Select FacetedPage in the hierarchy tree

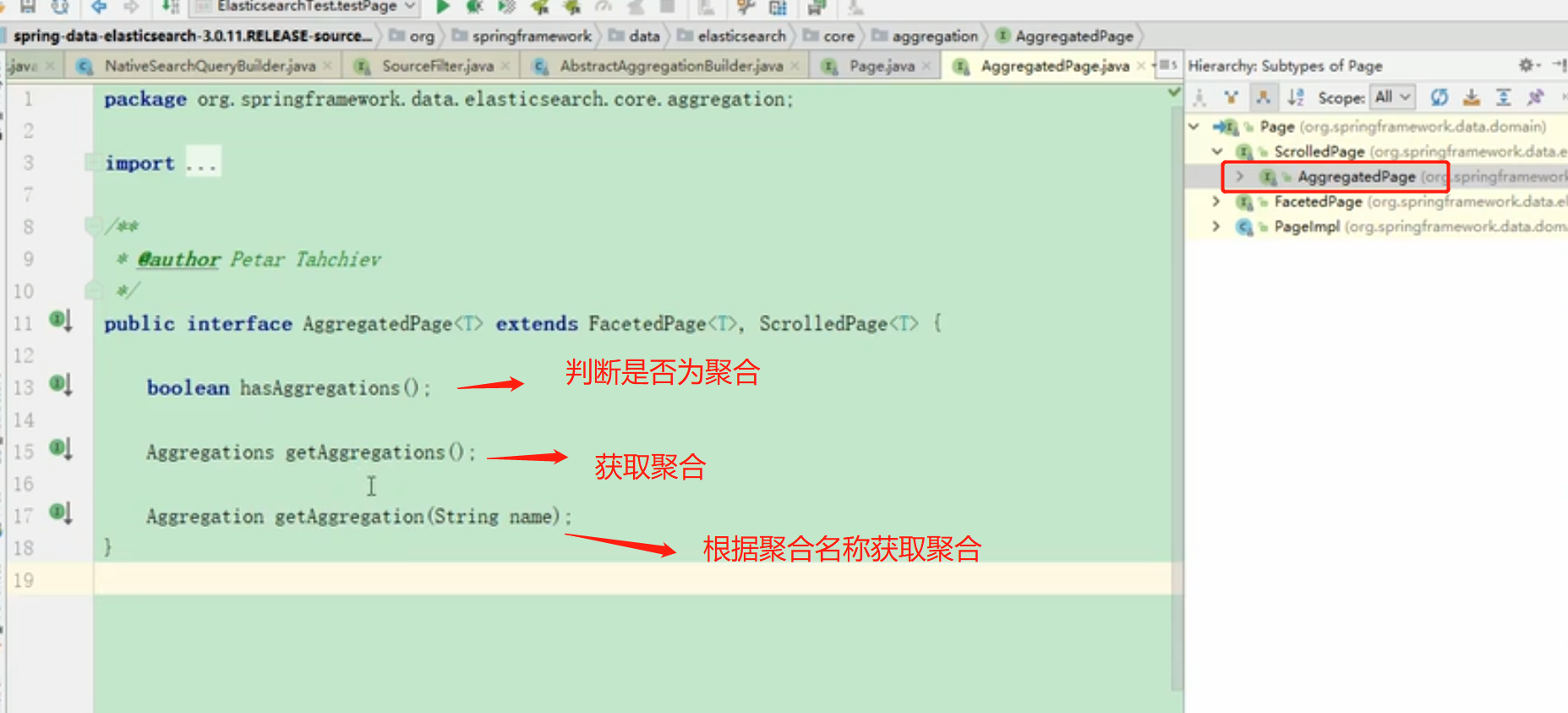pyautogui.click(x=1318, y=201)
